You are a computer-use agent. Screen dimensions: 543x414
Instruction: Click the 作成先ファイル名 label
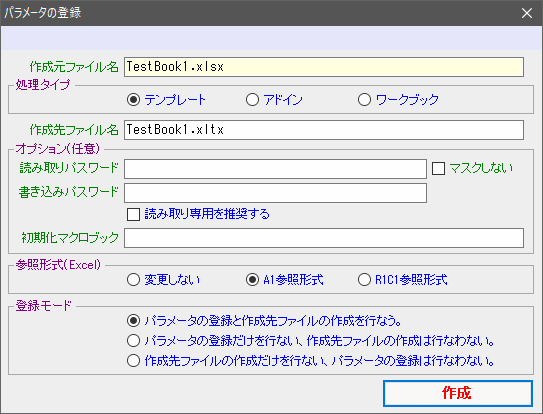74,130
